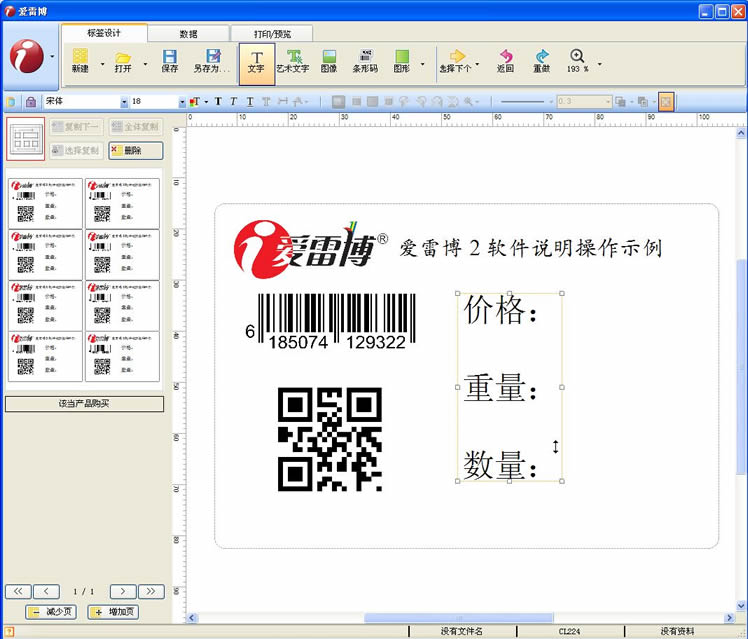Click the 删除 delete button

click(136, 151)
